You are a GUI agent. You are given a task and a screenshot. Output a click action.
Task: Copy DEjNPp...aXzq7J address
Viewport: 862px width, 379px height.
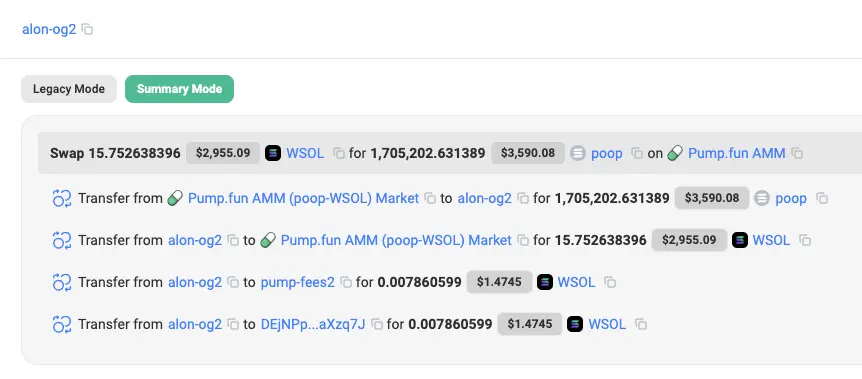point(377,325)
